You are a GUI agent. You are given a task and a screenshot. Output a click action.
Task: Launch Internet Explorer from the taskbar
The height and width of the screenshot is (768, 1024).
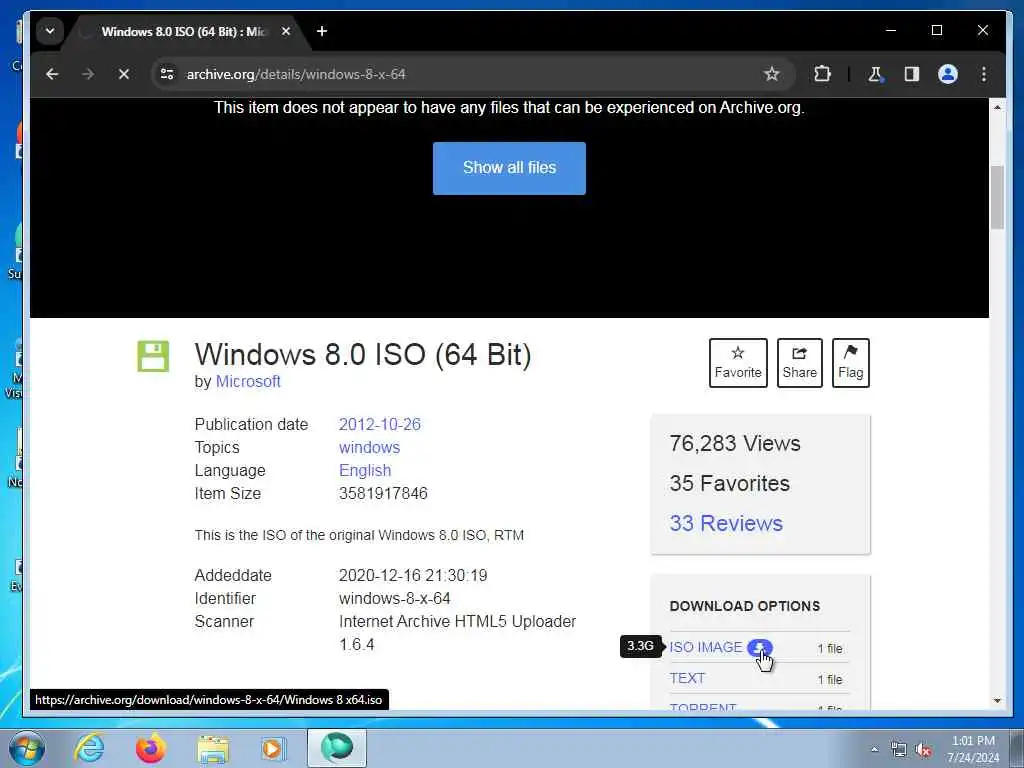point(89,748)
